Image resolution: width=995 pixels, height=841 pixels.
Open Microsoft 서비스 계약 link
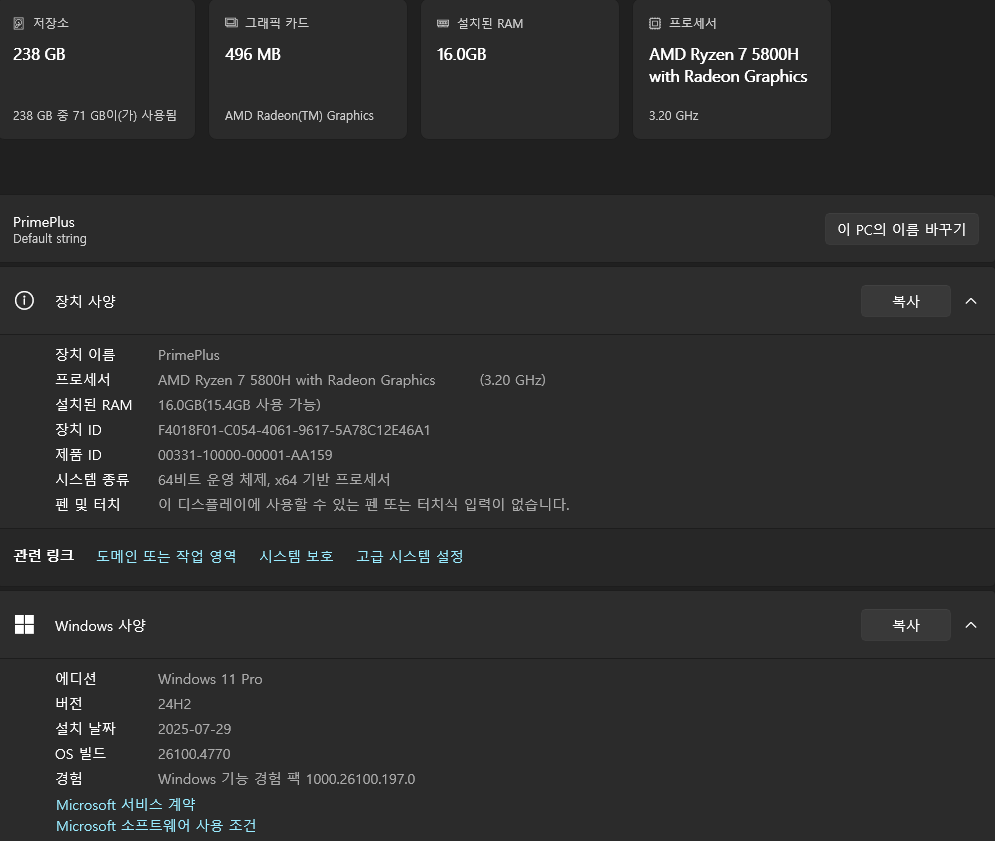tap(126, 805)
